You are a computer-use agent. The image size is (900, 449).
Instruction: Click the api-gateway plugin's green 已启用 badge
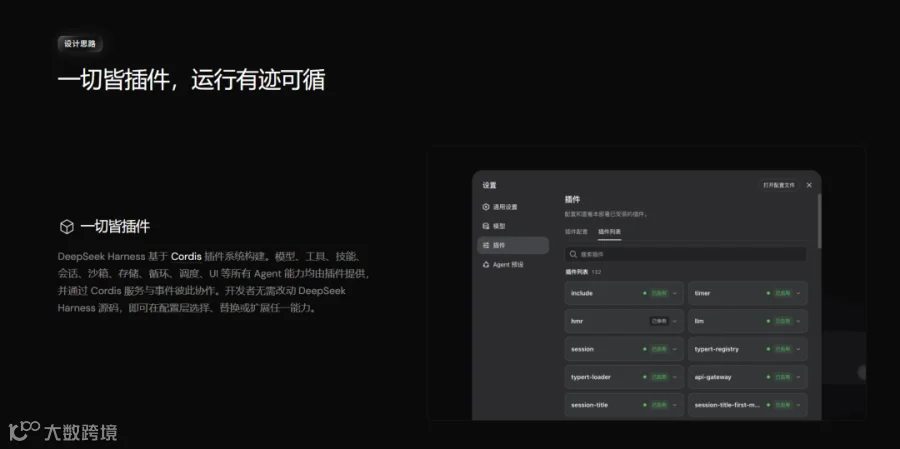(x=782, y=377)
